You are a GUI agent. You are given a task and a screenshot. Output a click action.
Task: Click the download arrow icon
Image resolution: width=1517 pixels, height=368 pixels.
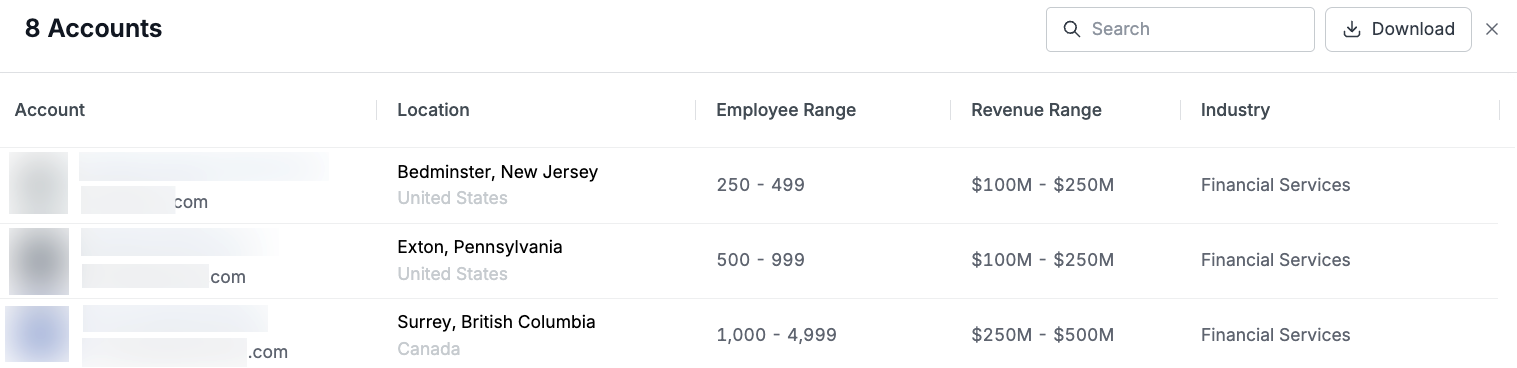click(1351, 29)
